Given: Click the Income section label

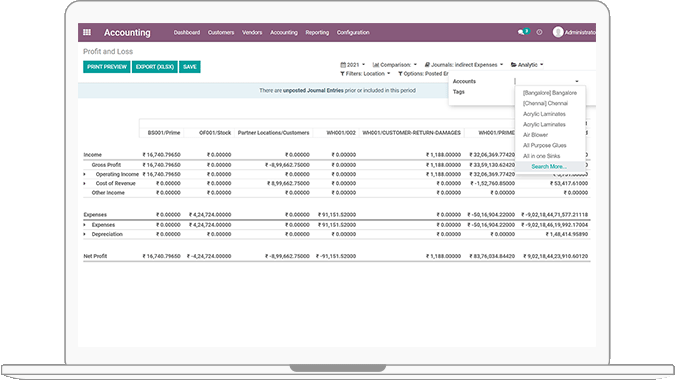Looking at the screenshot, I should click(93, 154).
